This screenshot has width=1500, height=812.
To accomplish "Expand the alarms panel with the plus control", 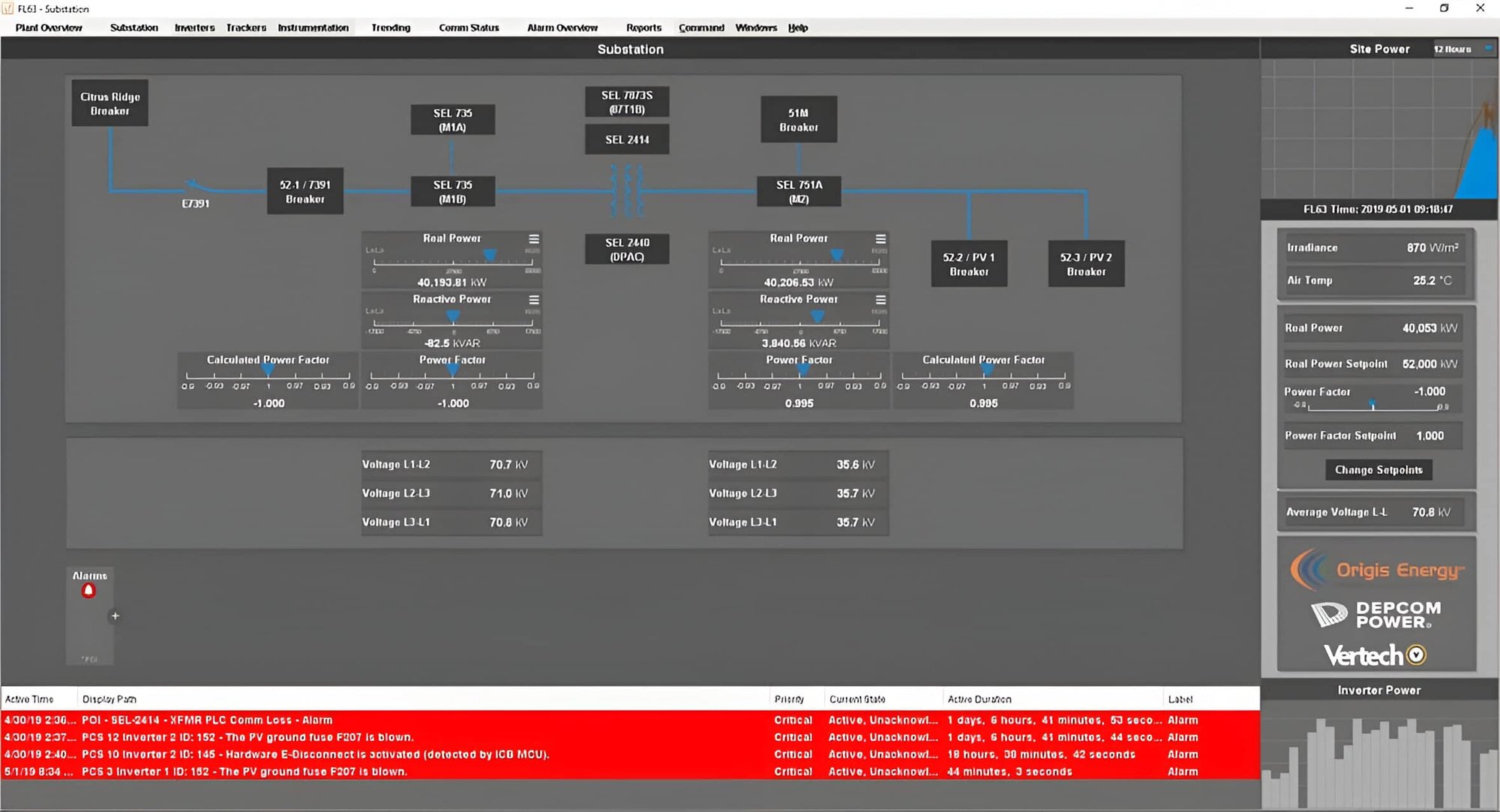I will 115,616.
